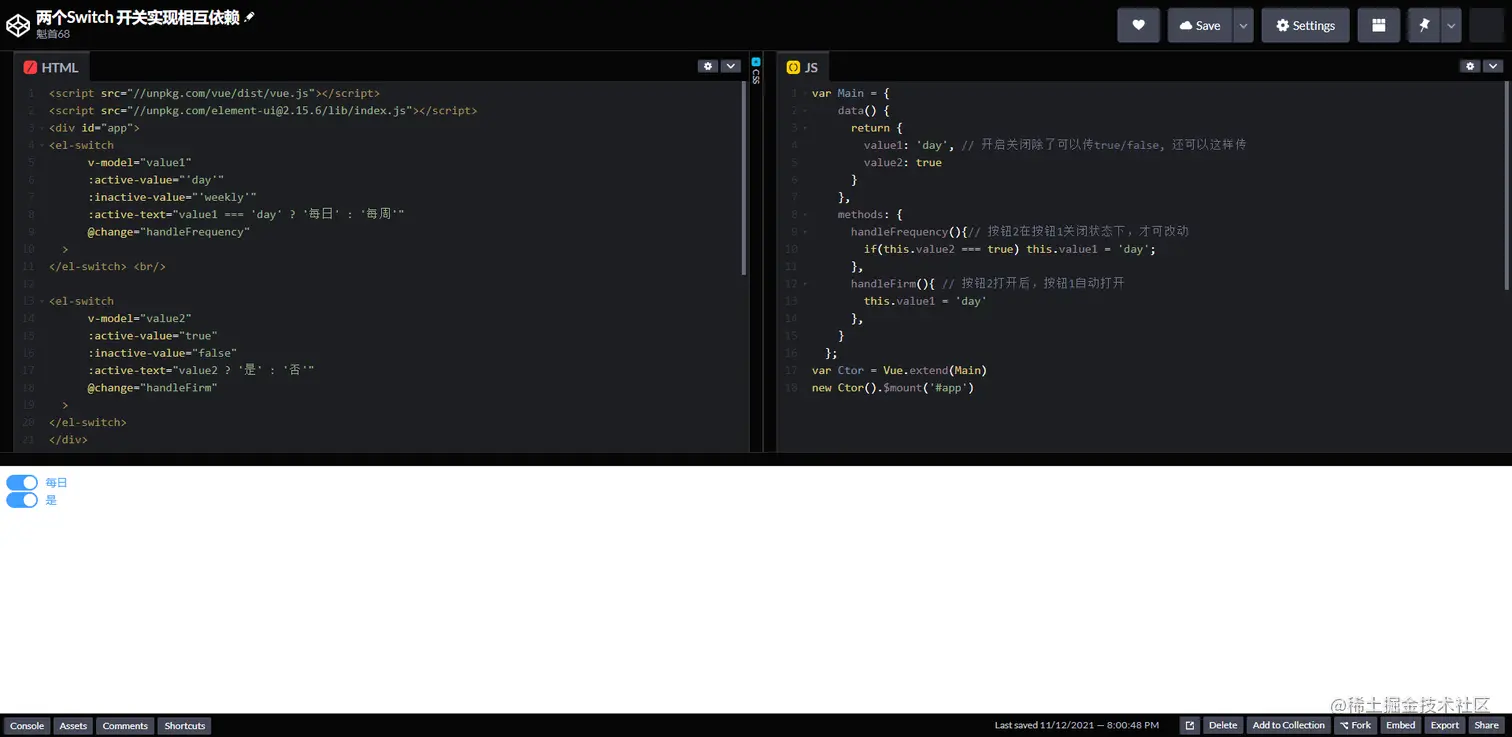Image resolution: width=1512 pixels, height=737 pixels.
Task: Click the Share button
Action: click(x=1486, y=725)
